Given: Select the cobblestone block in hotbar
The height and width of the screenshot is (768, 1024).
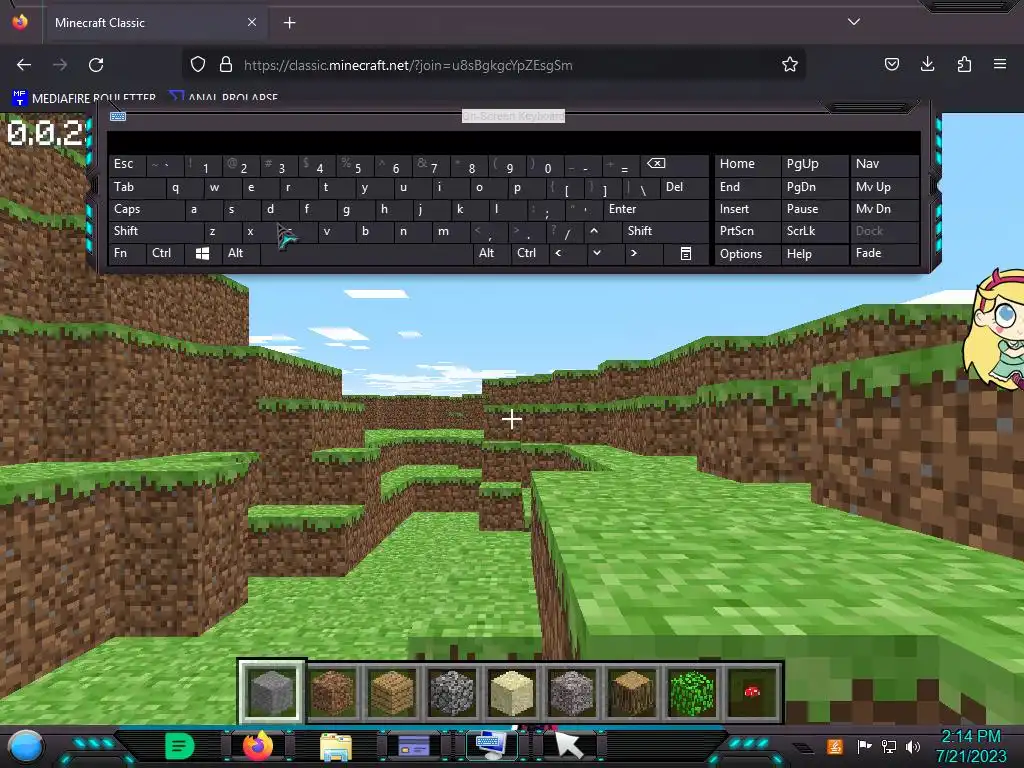Looking at the screenshot, I should tap(452, 692).
